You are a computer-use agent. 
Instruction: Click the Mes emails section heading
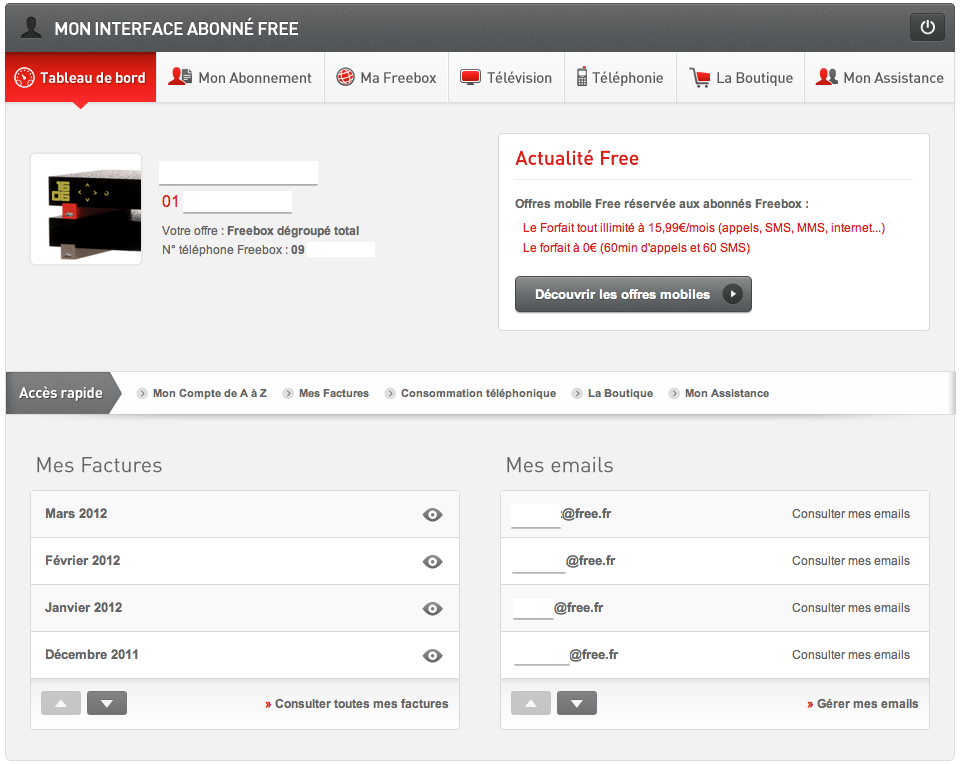click(x=560, y=465)
